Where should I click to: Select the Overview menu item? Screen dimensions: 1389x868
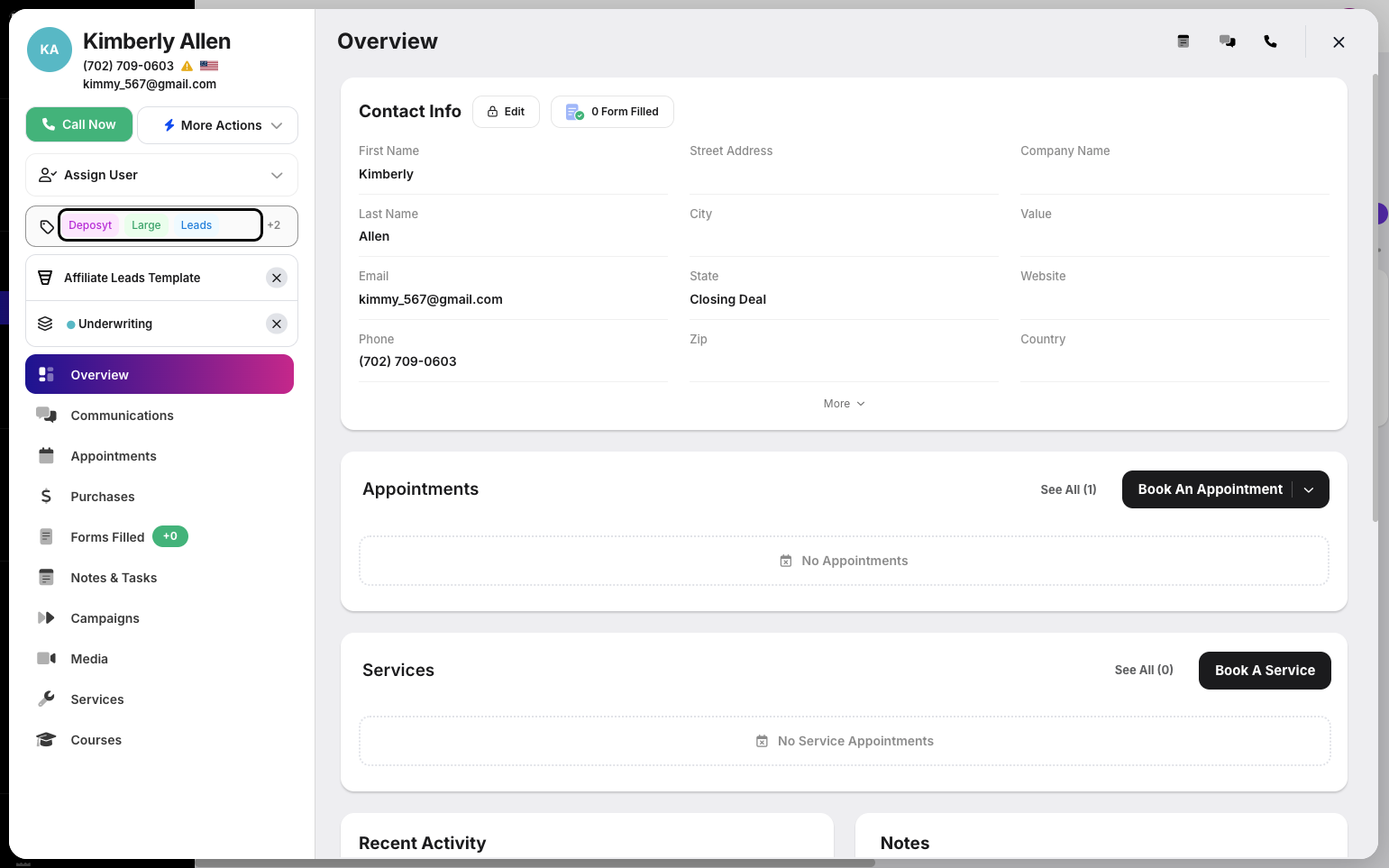tap(160, 374)
